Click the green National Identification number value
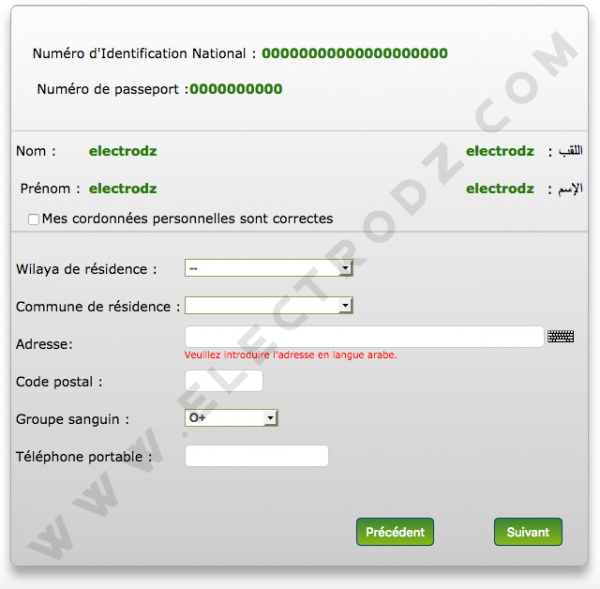The height and width of the screenshot is (589, 600). tap(355, 53)
